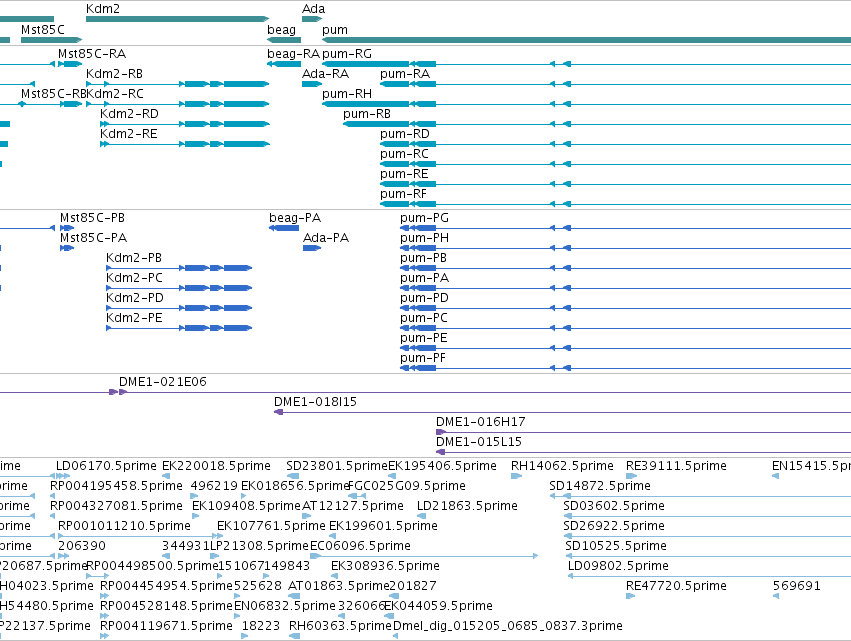The width and height of the screenshot is (851, 641).
Task: Click the pum-RB transcript label
Action: (367, 114)
